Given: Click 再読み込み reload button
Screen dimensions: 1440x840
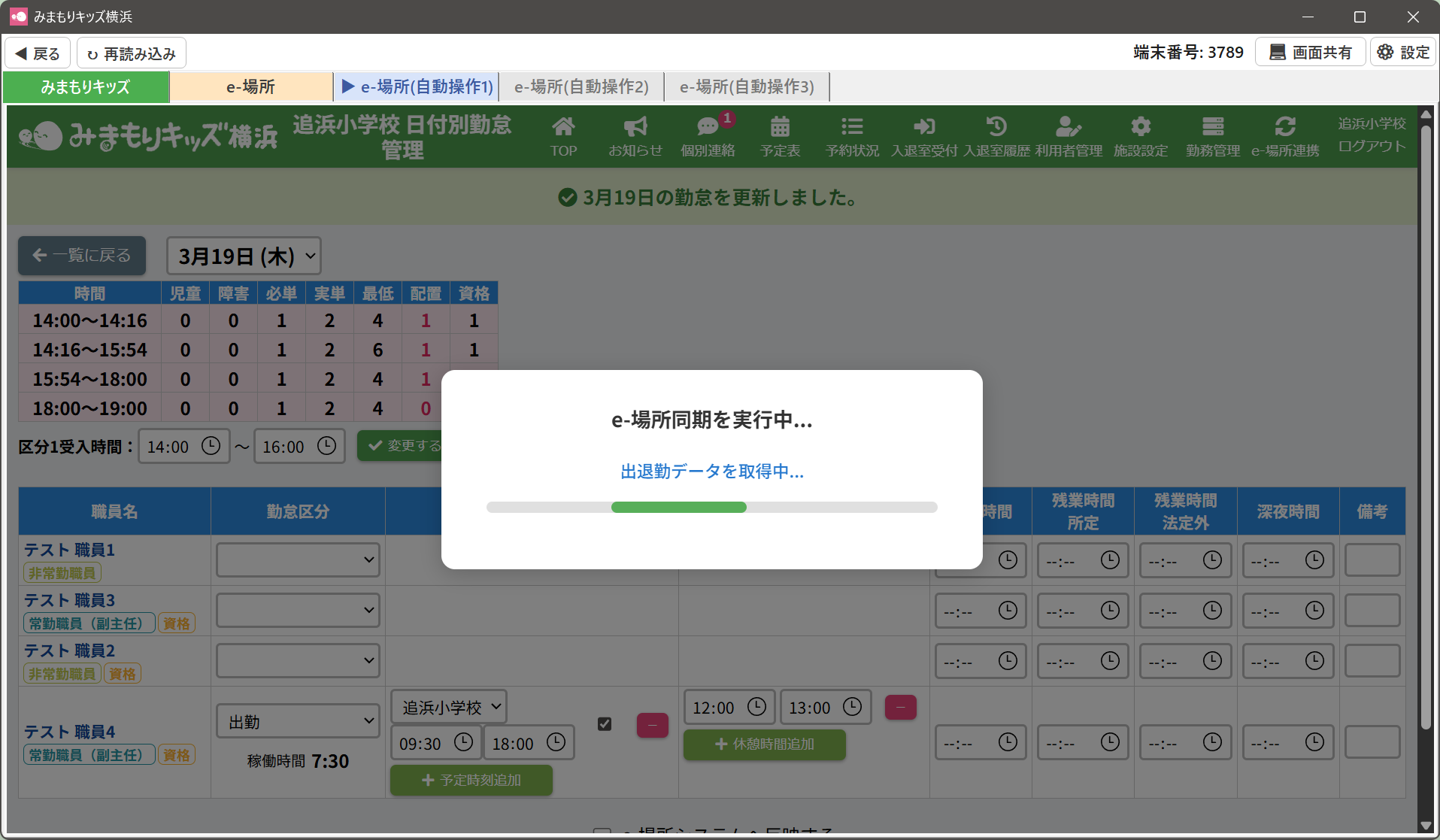Looking at the screenshot, I should tap(132, 53).
